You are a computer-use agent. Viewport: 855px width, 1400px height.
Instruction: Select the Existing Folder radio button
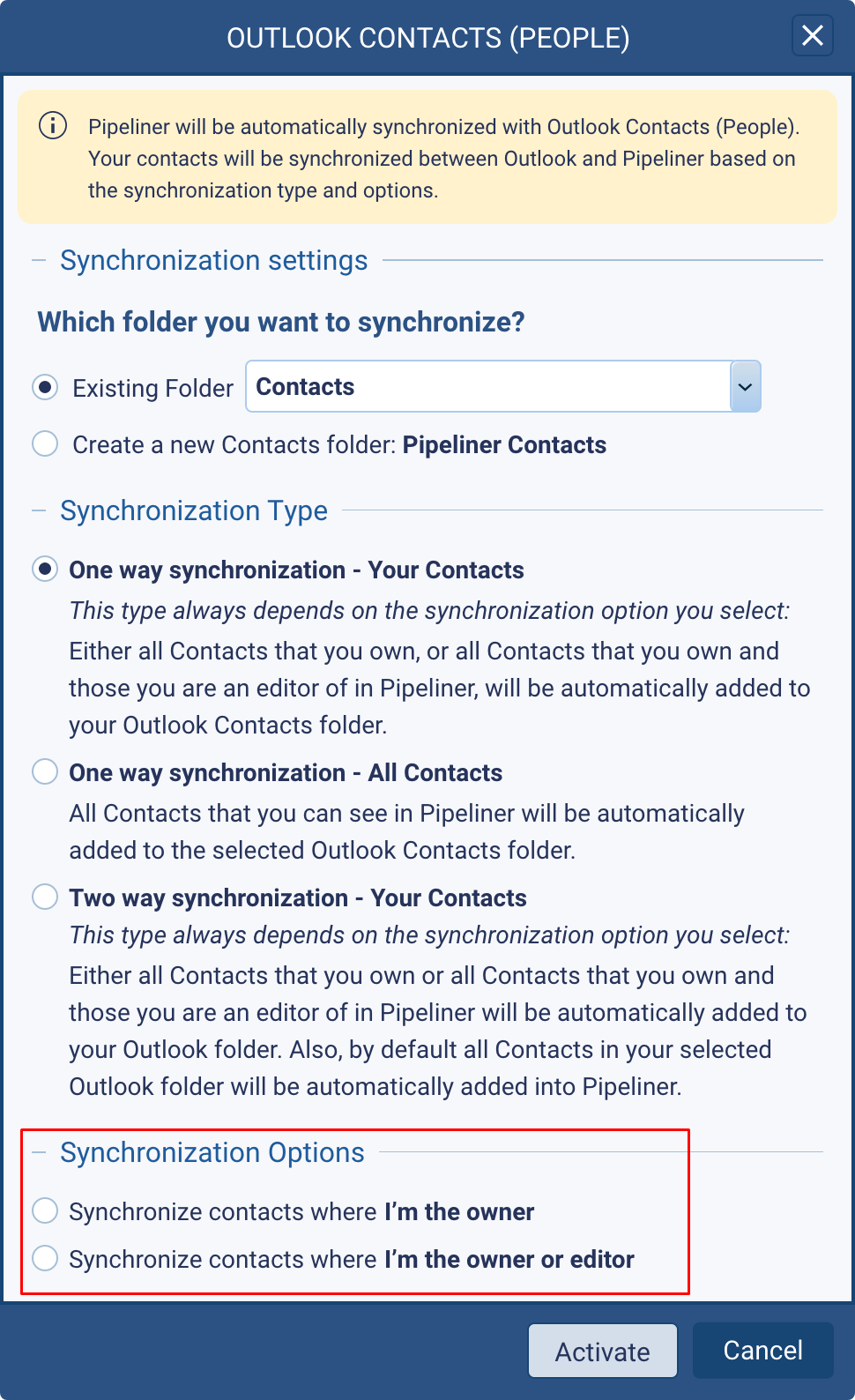tap(45, 387)
